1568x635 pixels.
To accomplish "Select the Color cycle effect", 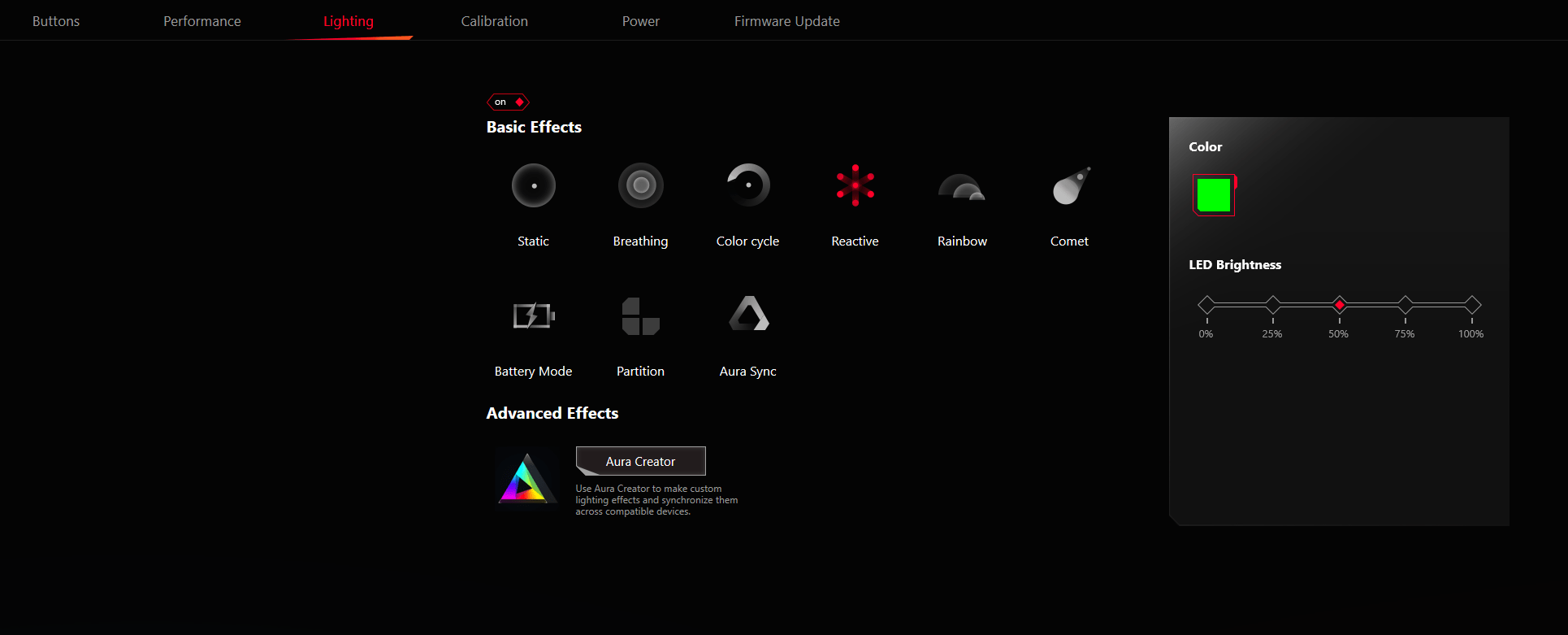I will tap(747, 186).
